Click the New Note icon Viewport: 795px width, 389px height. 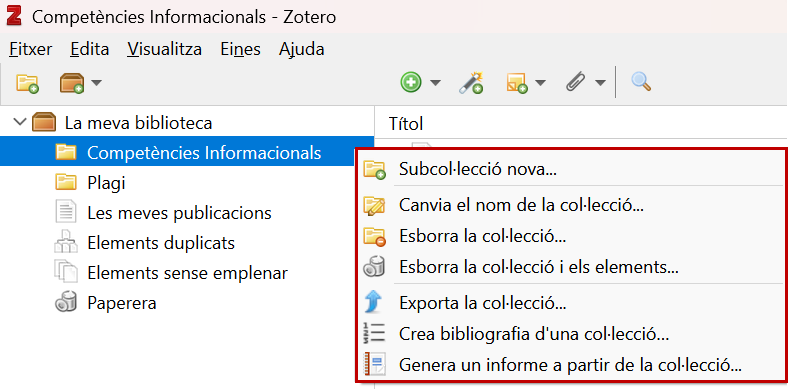(517, 83)
